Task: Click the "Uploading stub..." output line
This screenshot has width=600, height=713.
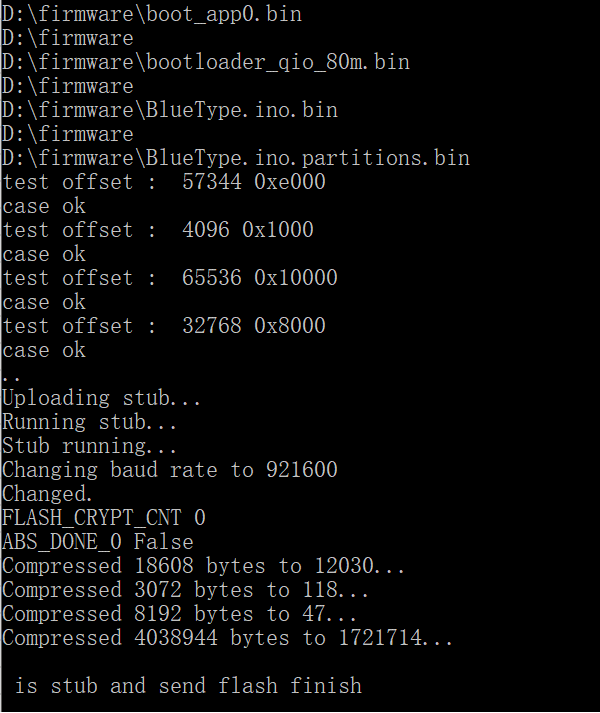Action: coord(102,398)
